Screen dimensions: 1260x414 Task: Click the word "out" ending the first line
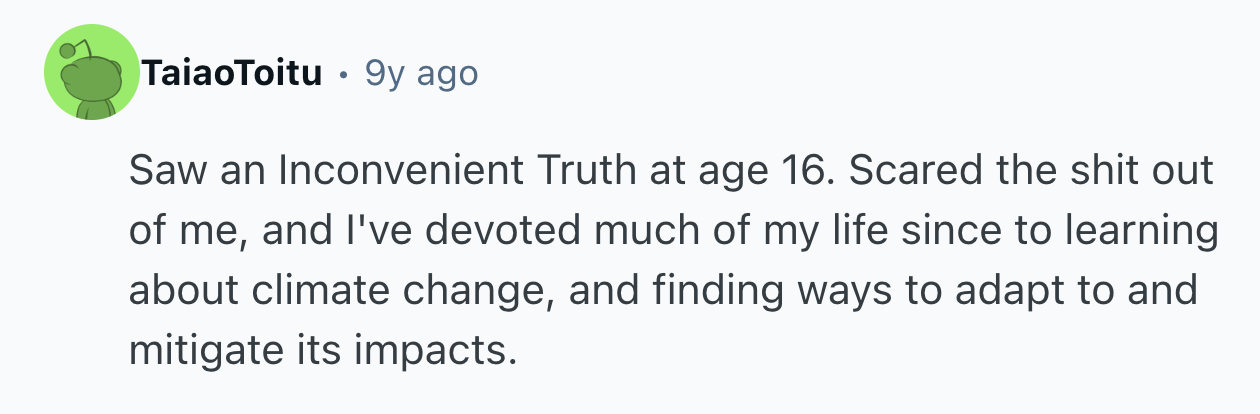point(1187,172)
